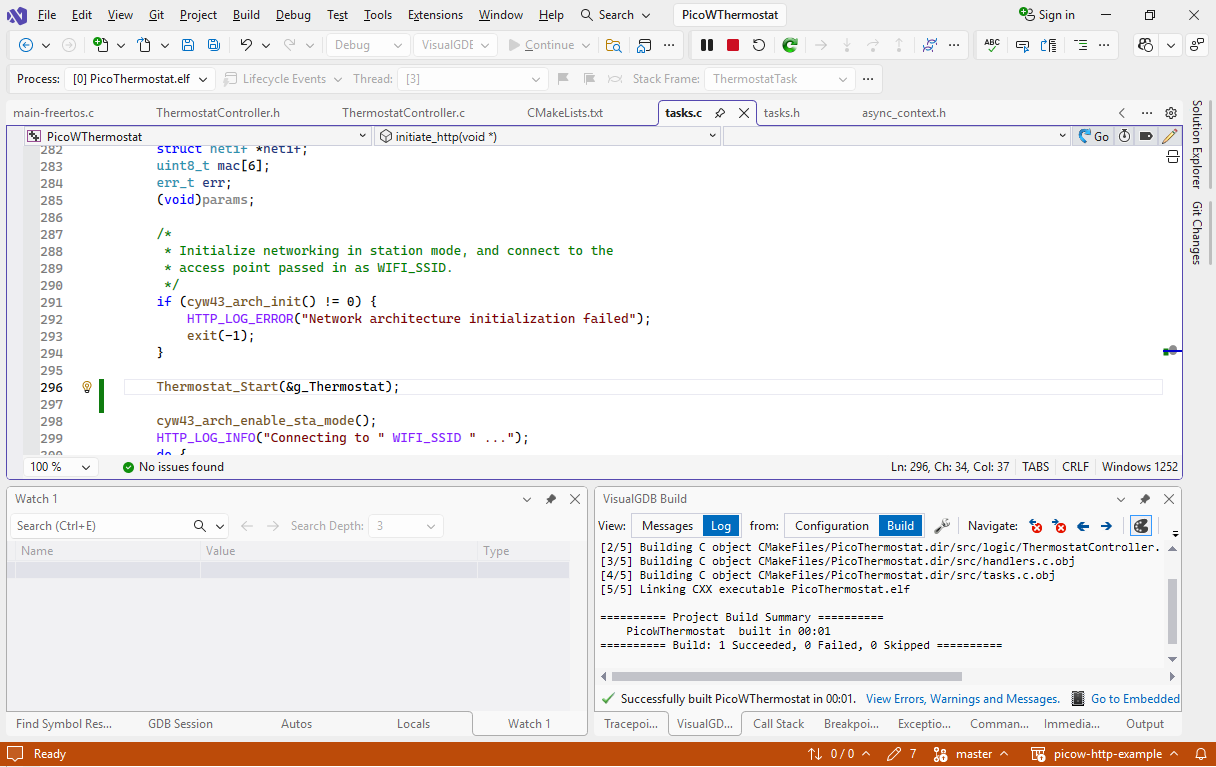Open build settings wrench icon
1216x767 pixels.
(941, 526)
